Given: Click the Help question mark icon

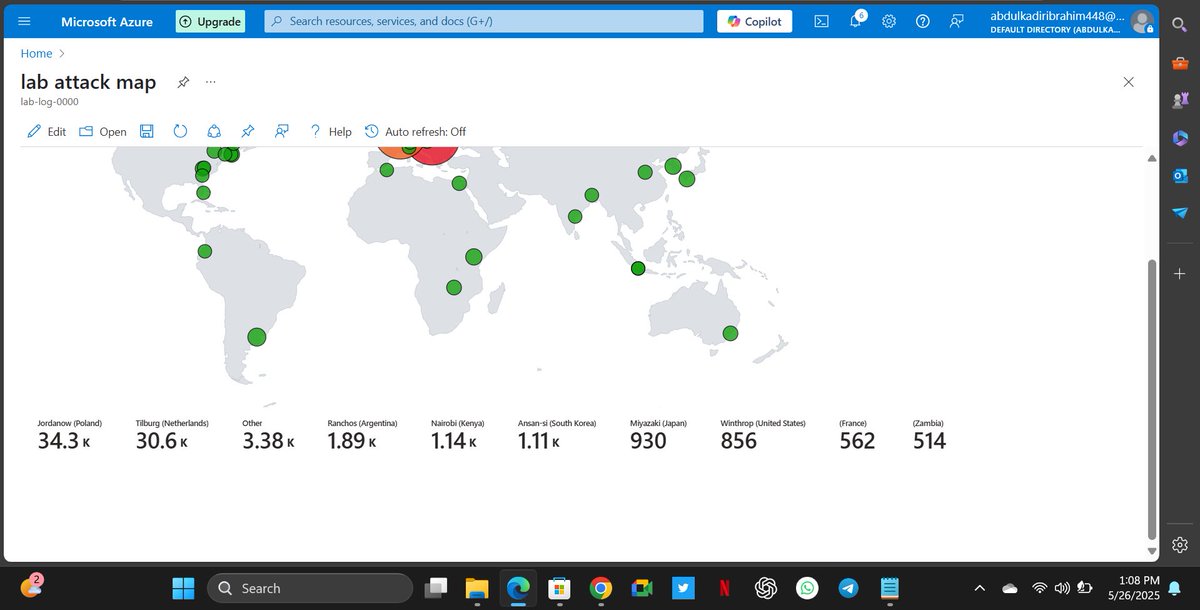Looking at the screenshot, I should pos(314,131).
